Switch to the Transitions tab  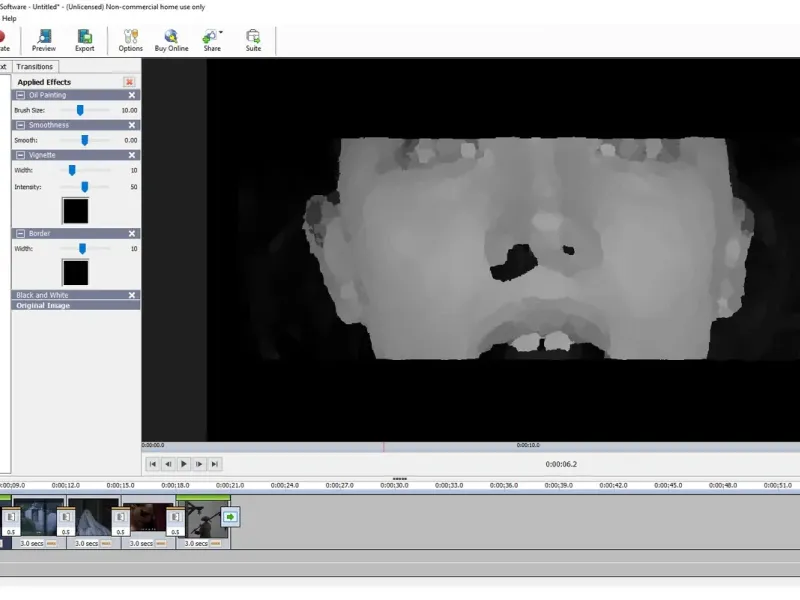[x=34, y=67]
